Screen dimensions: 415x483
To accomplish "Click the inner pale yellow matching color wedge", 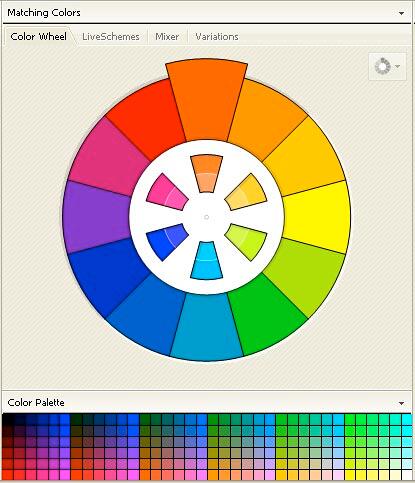I will pyautogui.click(x=247, y=193).
